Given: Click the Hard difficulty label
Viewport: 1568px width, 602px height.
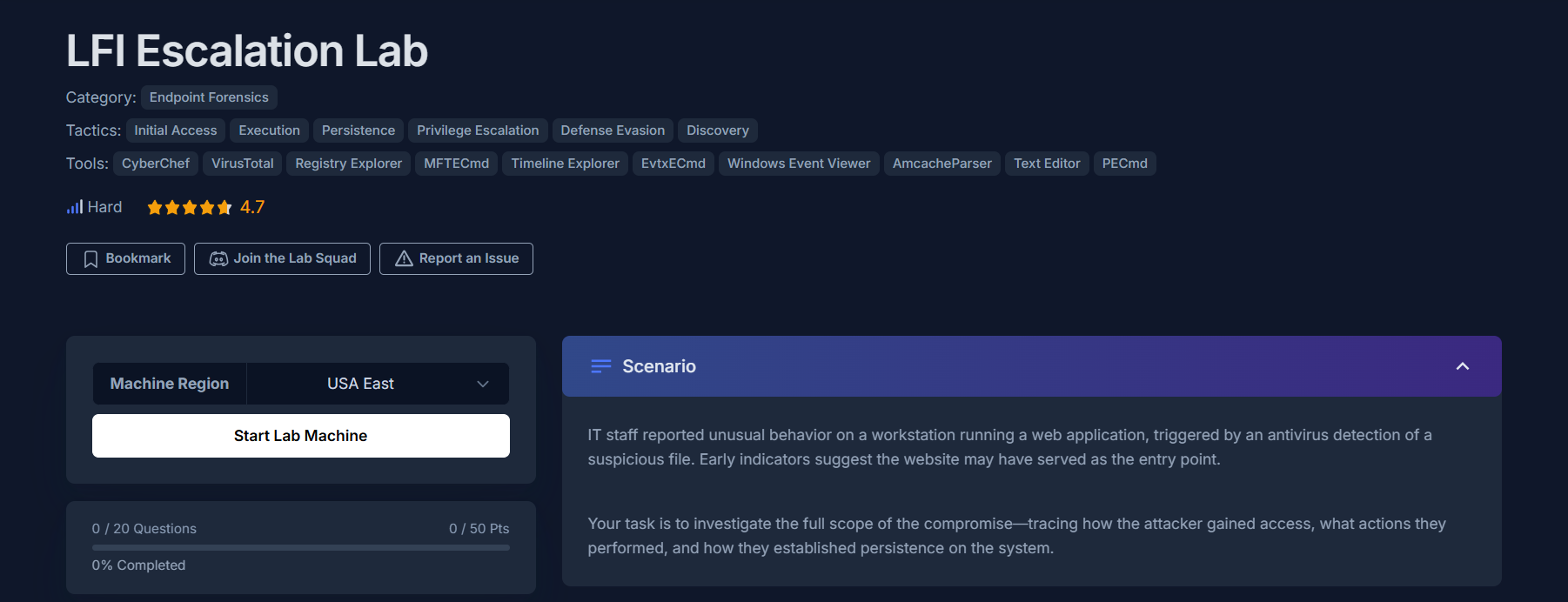Looking at the screenshot, I should click(x=104, y=207).
